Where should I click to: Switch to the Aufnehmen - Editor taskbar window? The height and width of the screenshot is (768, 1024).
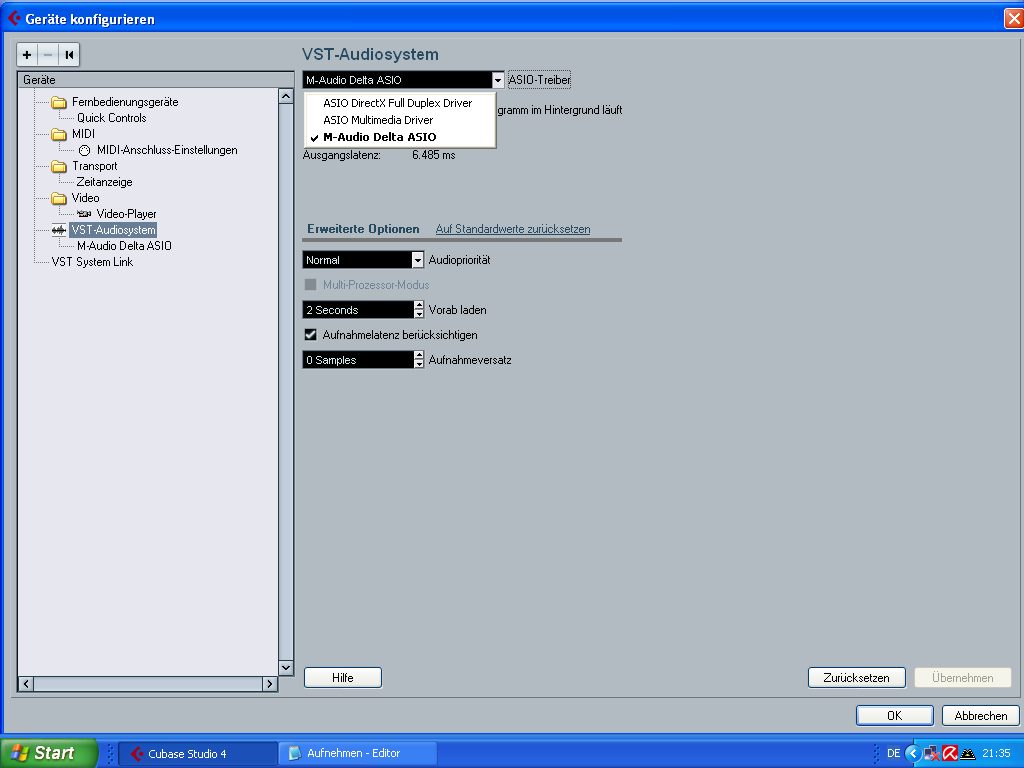(x=358, y=754)
